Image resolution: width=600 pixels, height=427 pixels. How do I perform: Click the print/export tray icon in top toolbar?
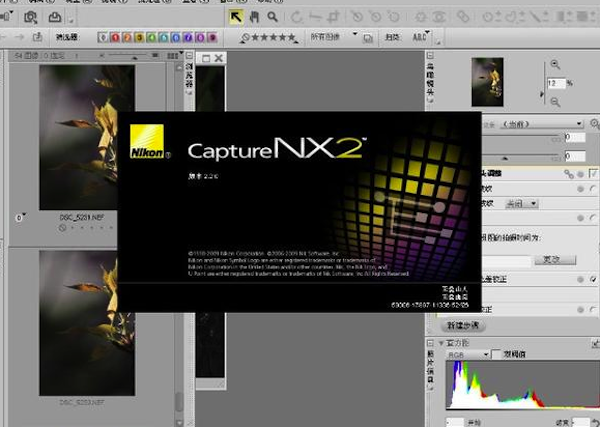coord(55,17)
